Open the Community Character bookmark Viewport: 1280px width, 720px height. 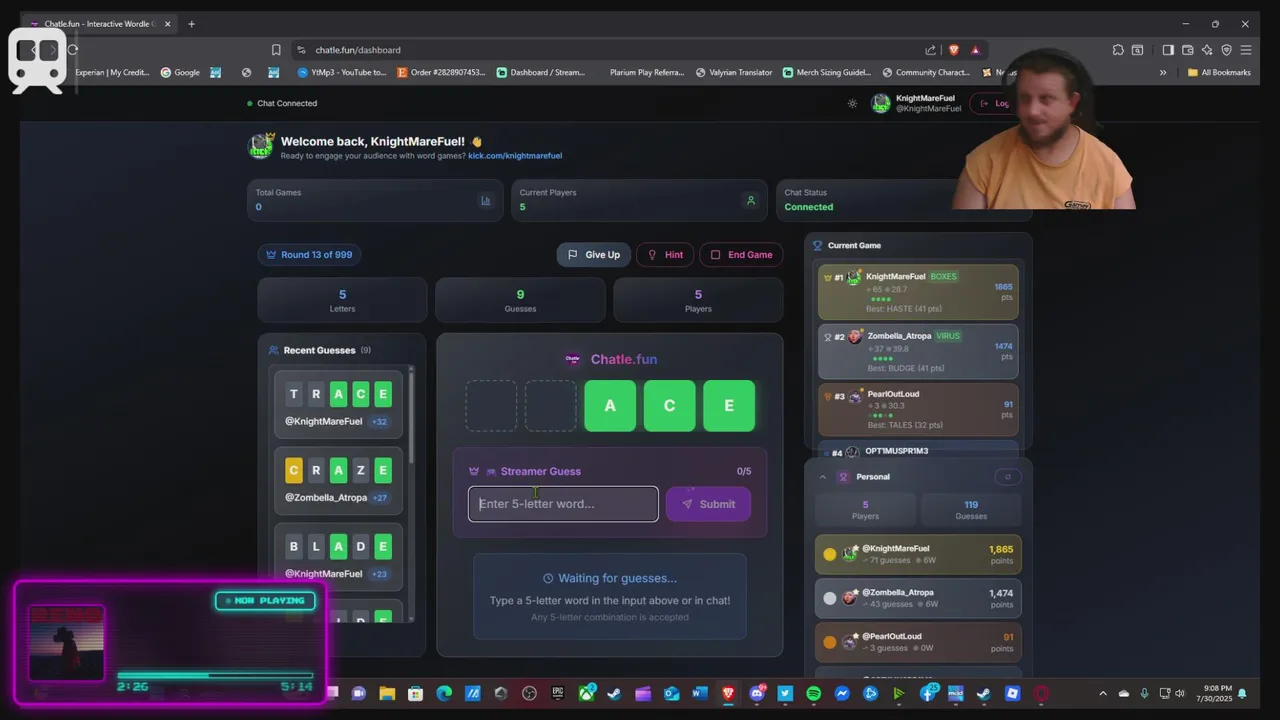click(927, 72)
